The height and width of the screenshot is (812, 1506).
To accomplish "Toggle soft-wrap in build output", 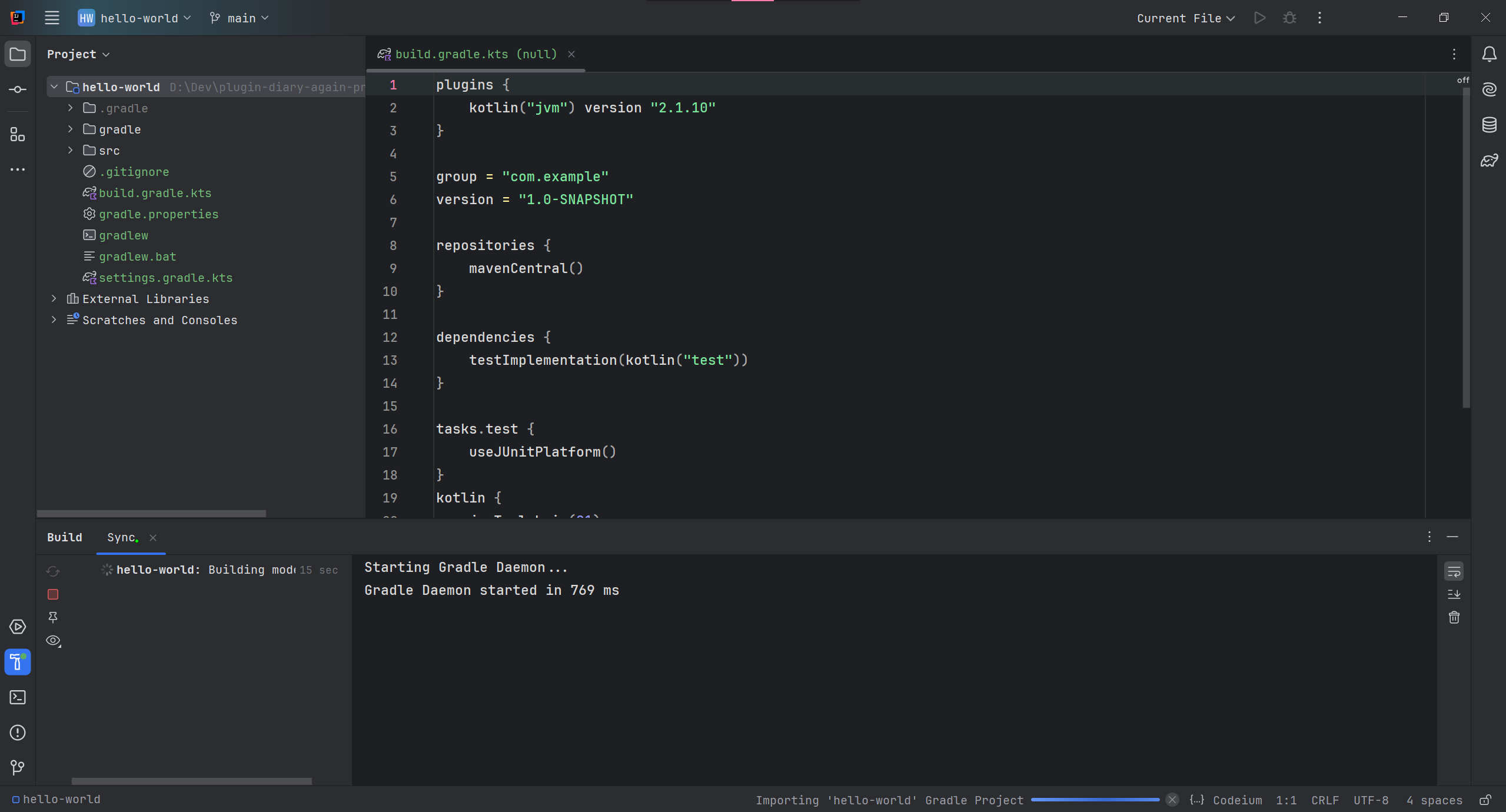I will click(x=1454, y=571).
